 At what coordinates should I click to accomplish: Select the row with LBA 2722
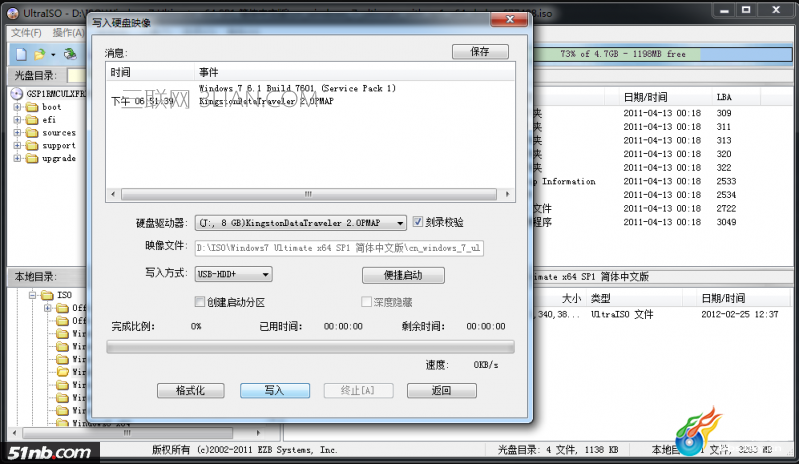pyautogui.click(x=663, y=208)
